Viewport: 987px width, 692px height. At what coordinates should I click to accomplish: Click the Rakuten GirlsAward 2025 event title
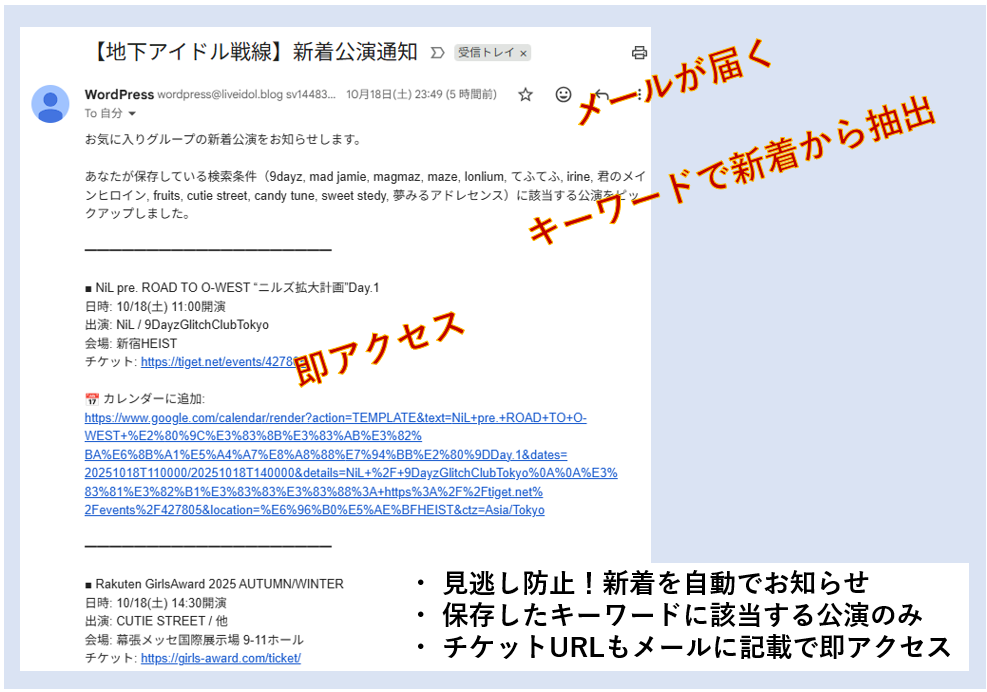click(x=219, y=584)
